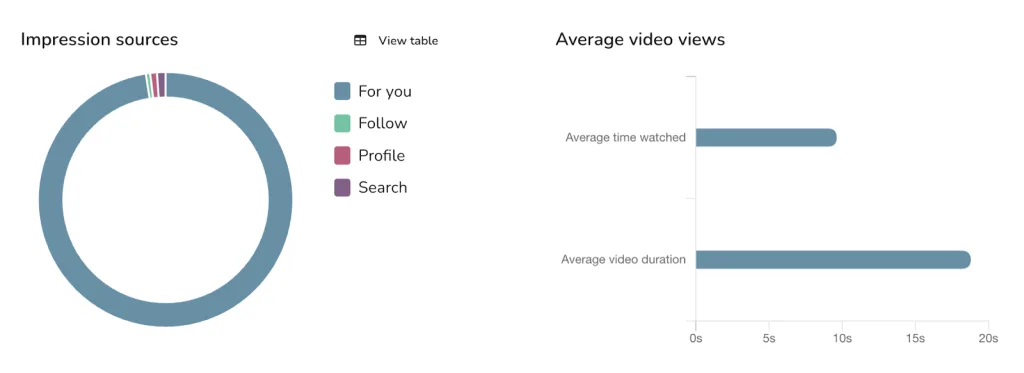Open the View table link

click(x=408, y=41)
